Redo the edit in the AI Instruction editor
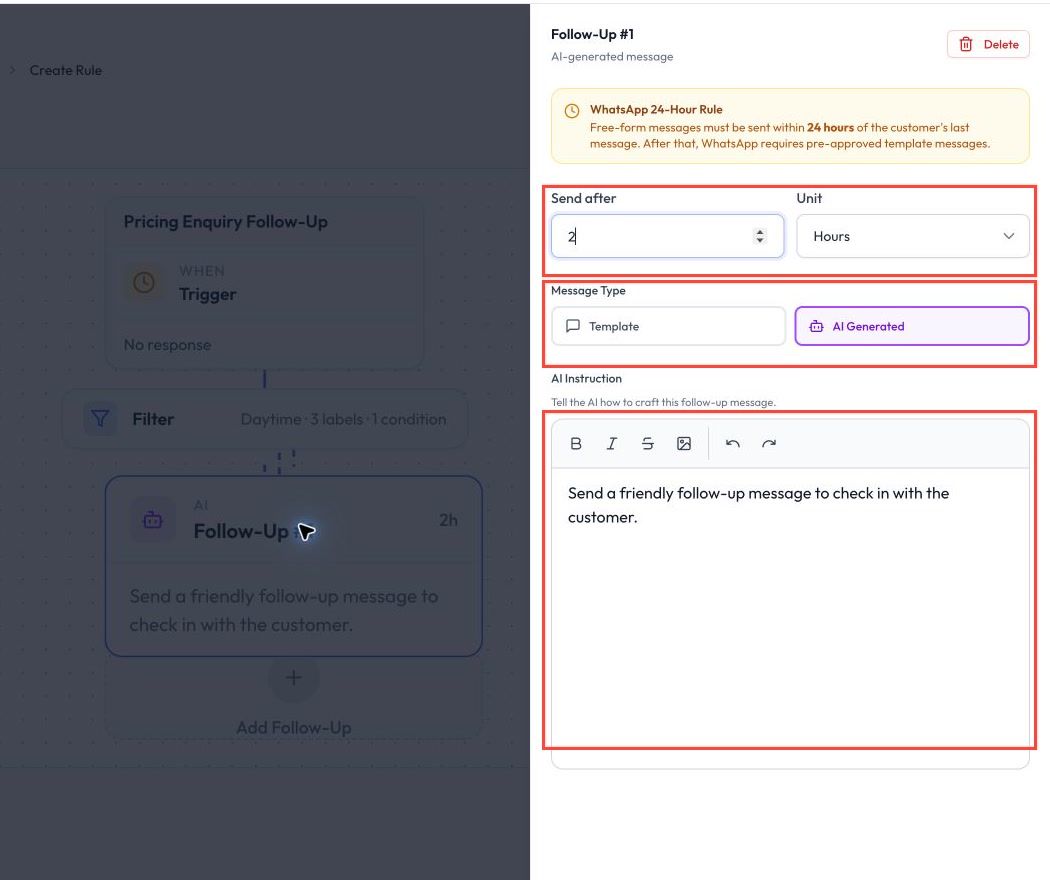 point(769,443)
